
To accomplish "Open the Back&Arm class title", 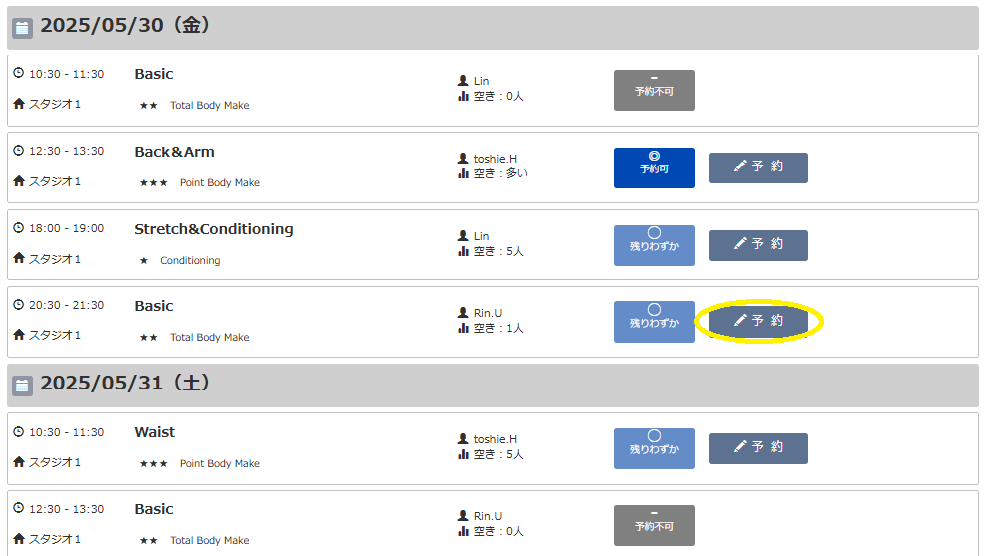I will pos(174,152).
